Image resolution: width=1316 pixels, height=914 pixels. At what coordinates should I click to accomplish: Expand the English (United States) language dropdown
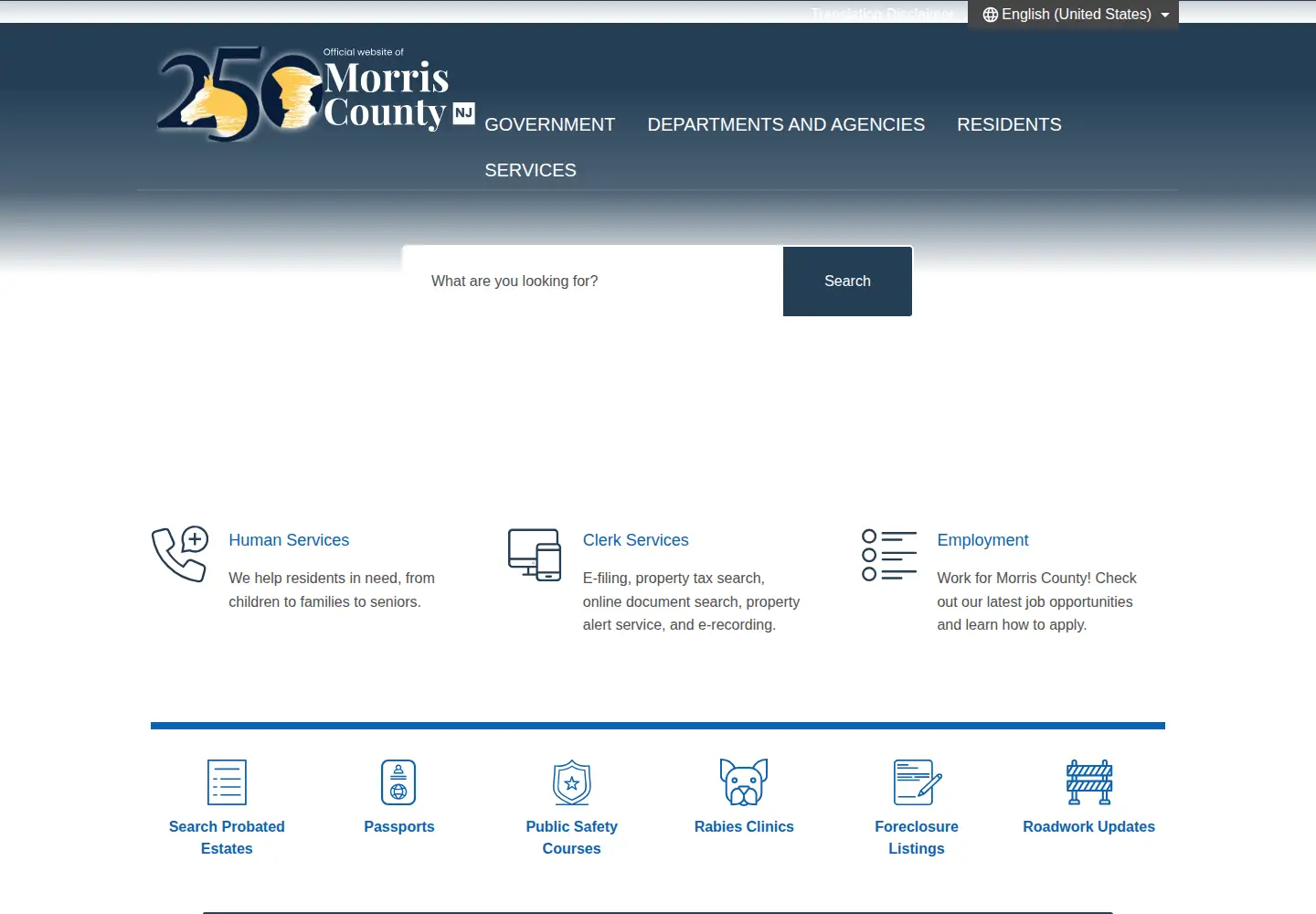pyautogui.click(x=1074, y=15)
